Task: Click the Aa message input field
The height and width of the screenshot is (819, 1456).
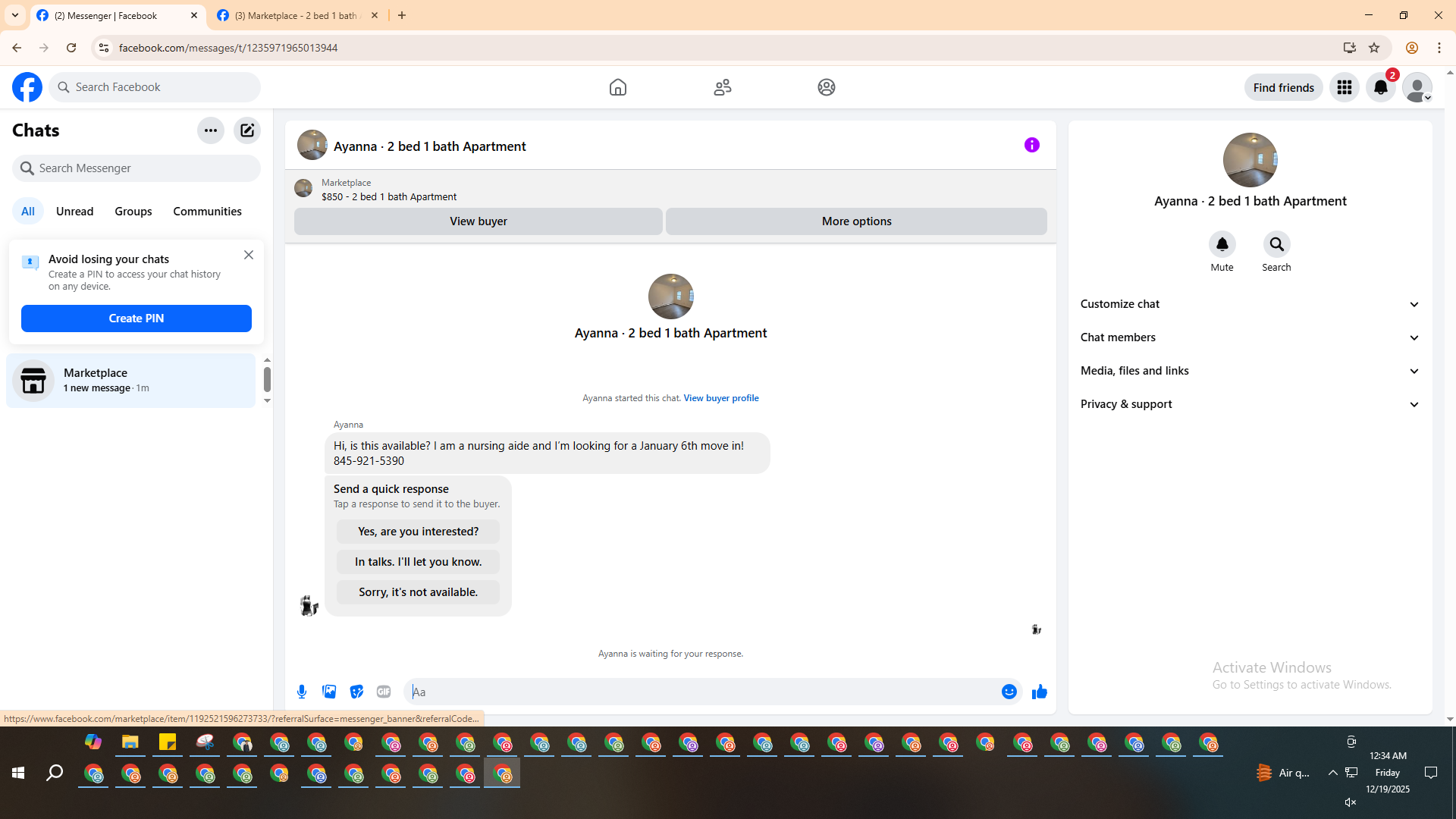Action: coord(701,692)
